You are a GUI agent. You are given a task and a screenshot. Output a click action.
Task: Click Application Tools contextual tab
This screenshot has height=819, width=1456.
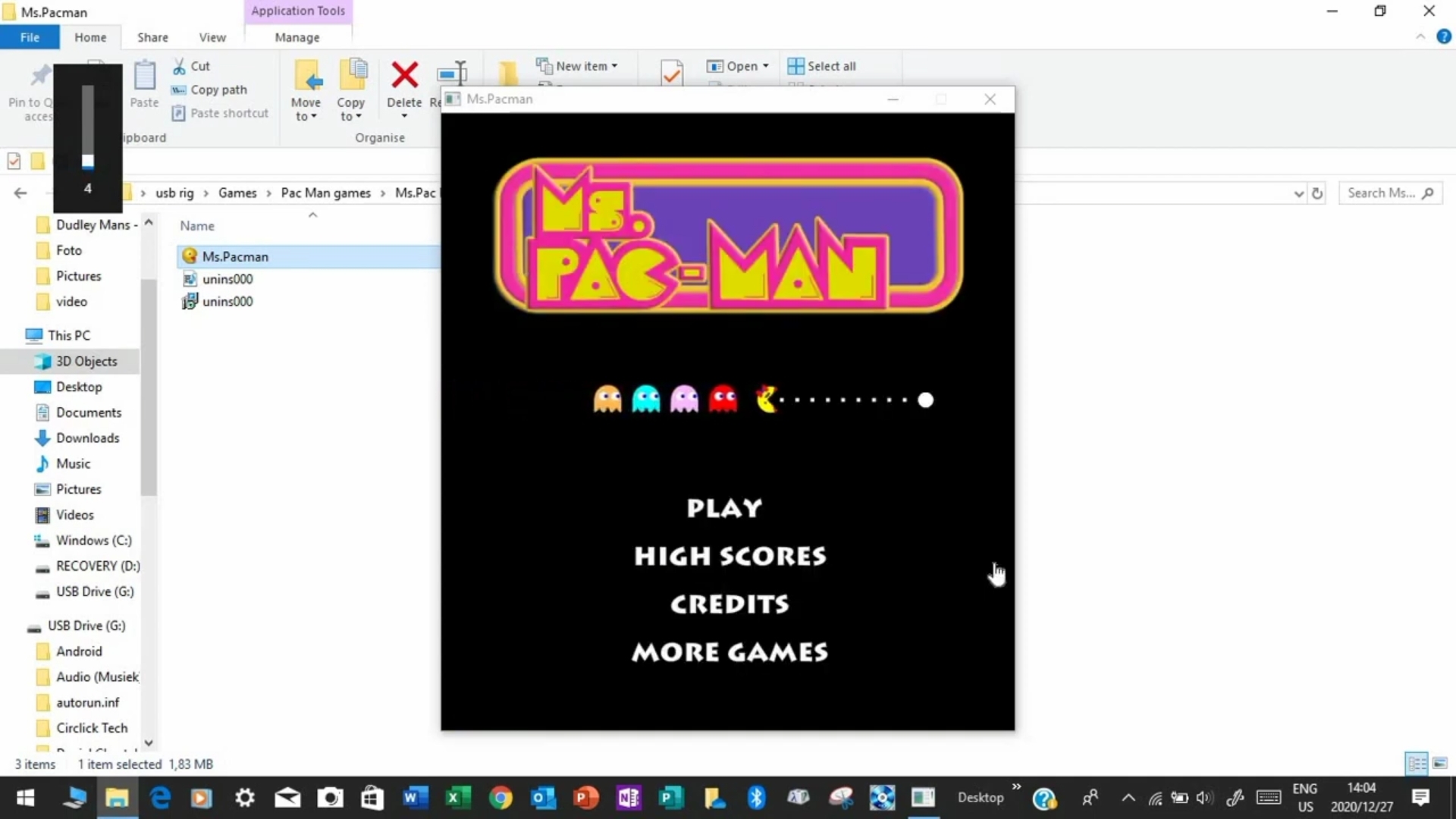pyautogui.click(x=298, y=11)
